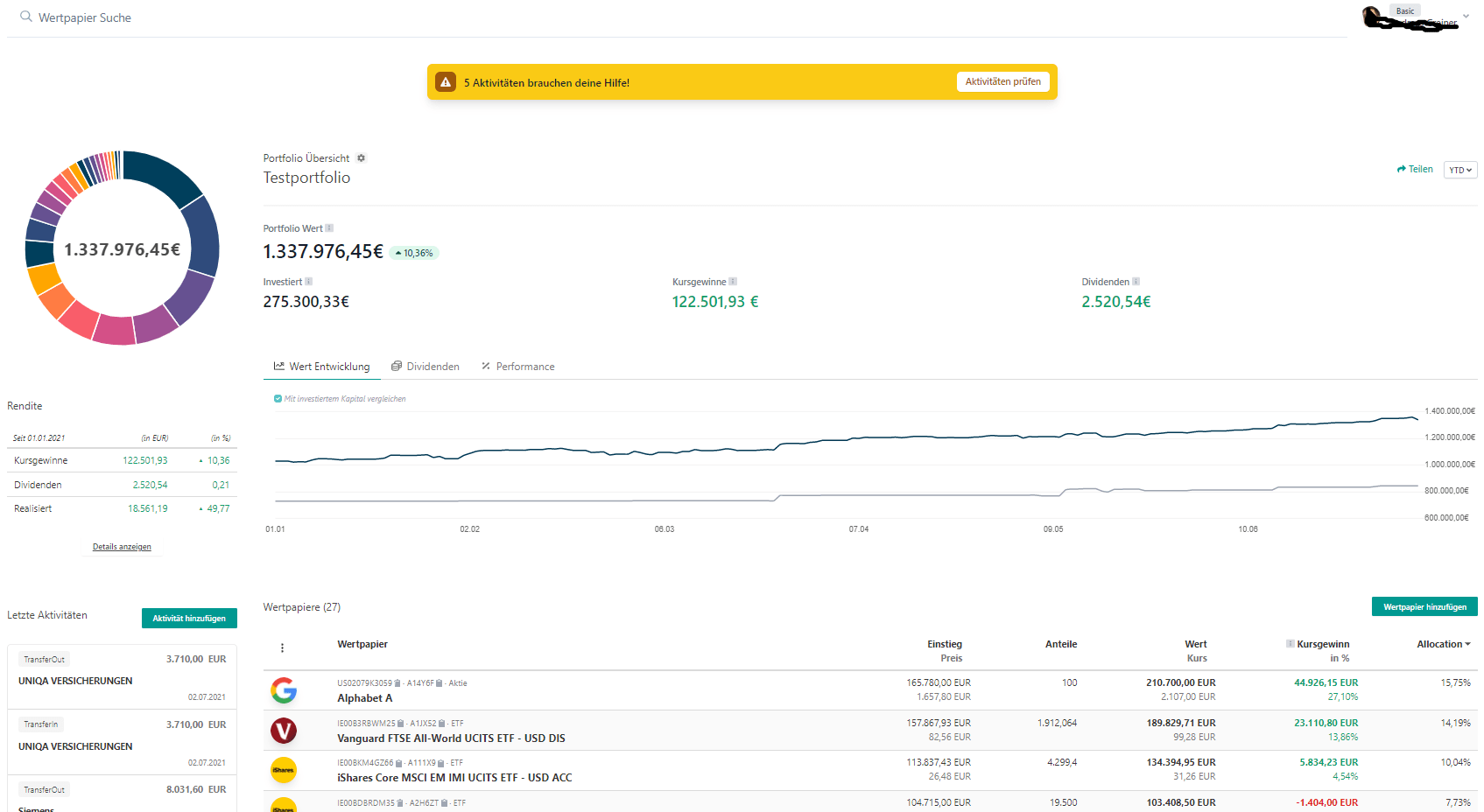1484x812 pixels.
Task: Open portfolio settings gear icon
Action: click(x=361, y=158)
